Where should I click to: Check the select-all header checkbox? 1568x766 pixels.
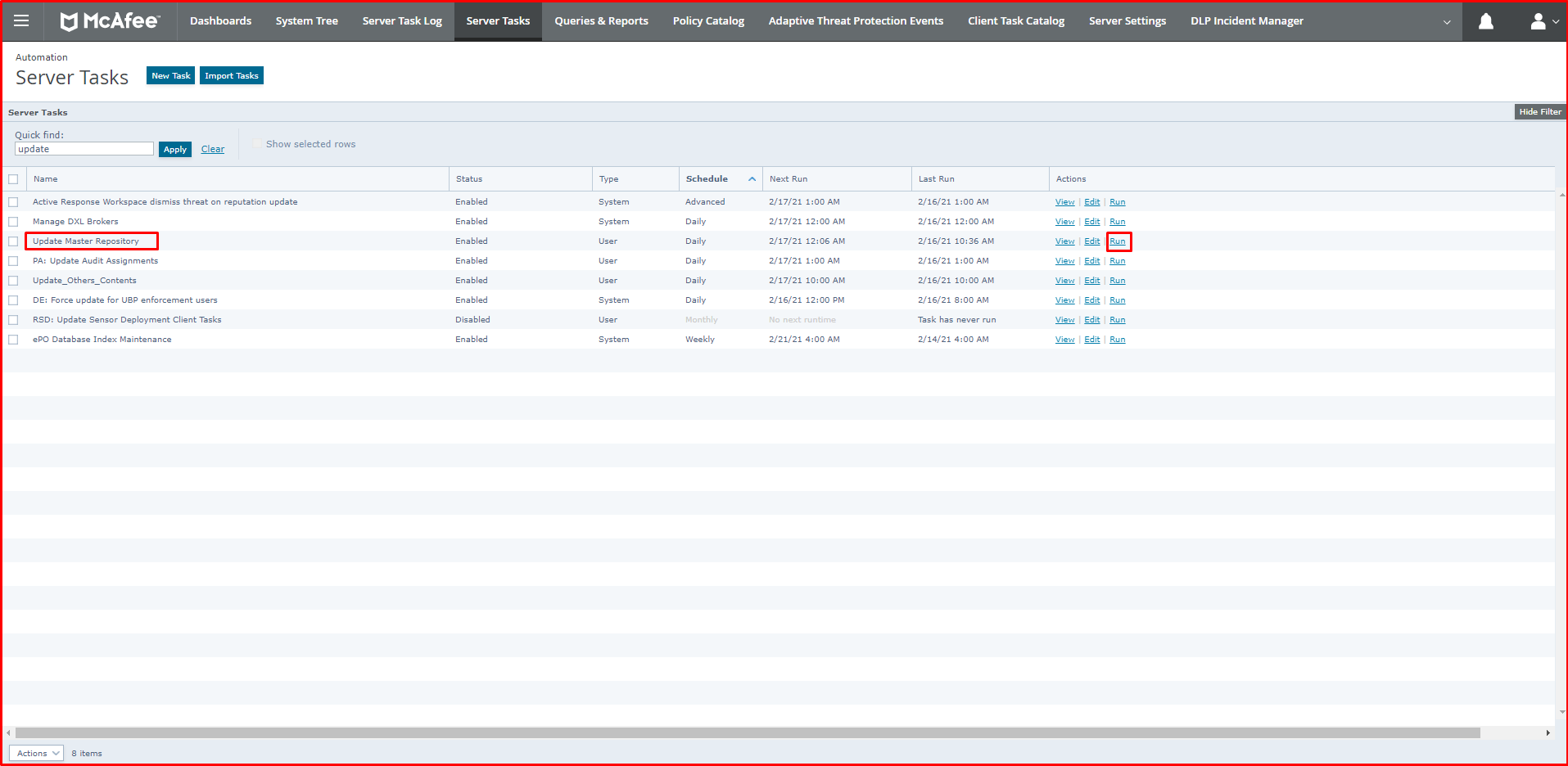13,179
